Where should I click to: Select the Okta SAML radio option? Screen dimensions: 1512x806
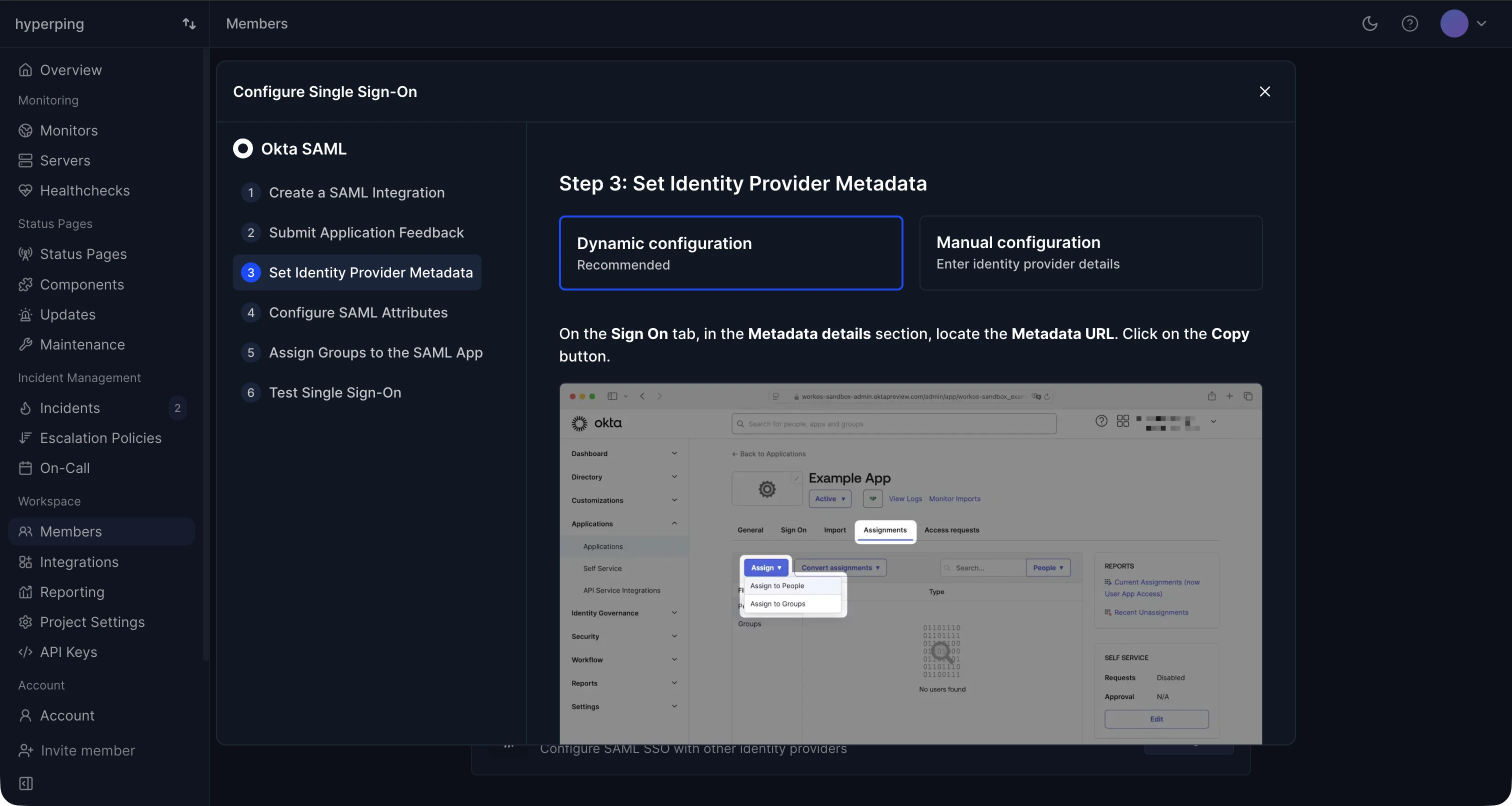coord(243,148)
